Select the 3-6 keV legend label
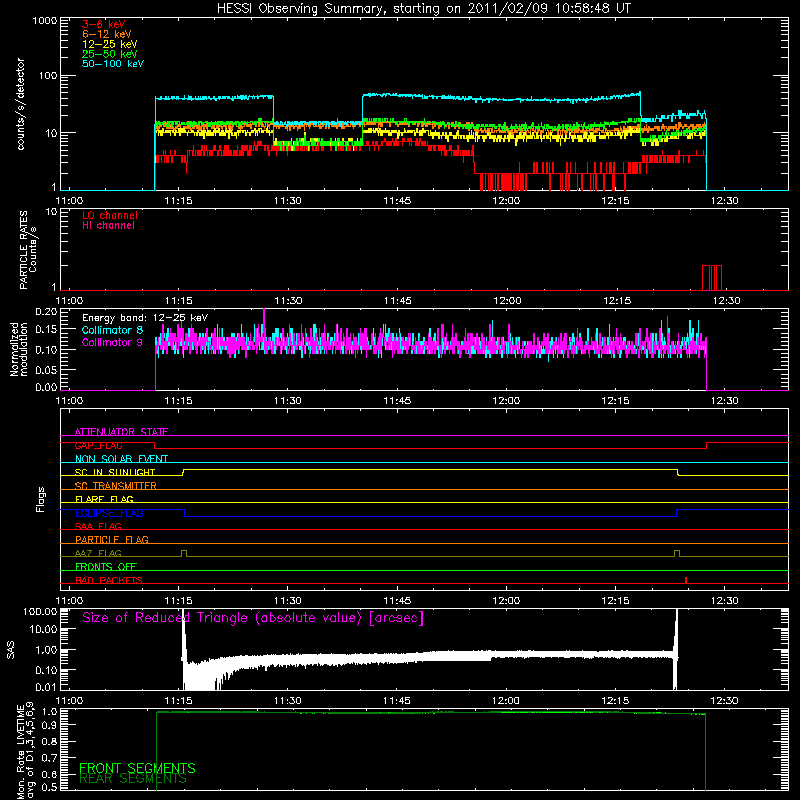The width and height of the screenshot is (800, 800). pyautogui.click(x=104, y=24)
